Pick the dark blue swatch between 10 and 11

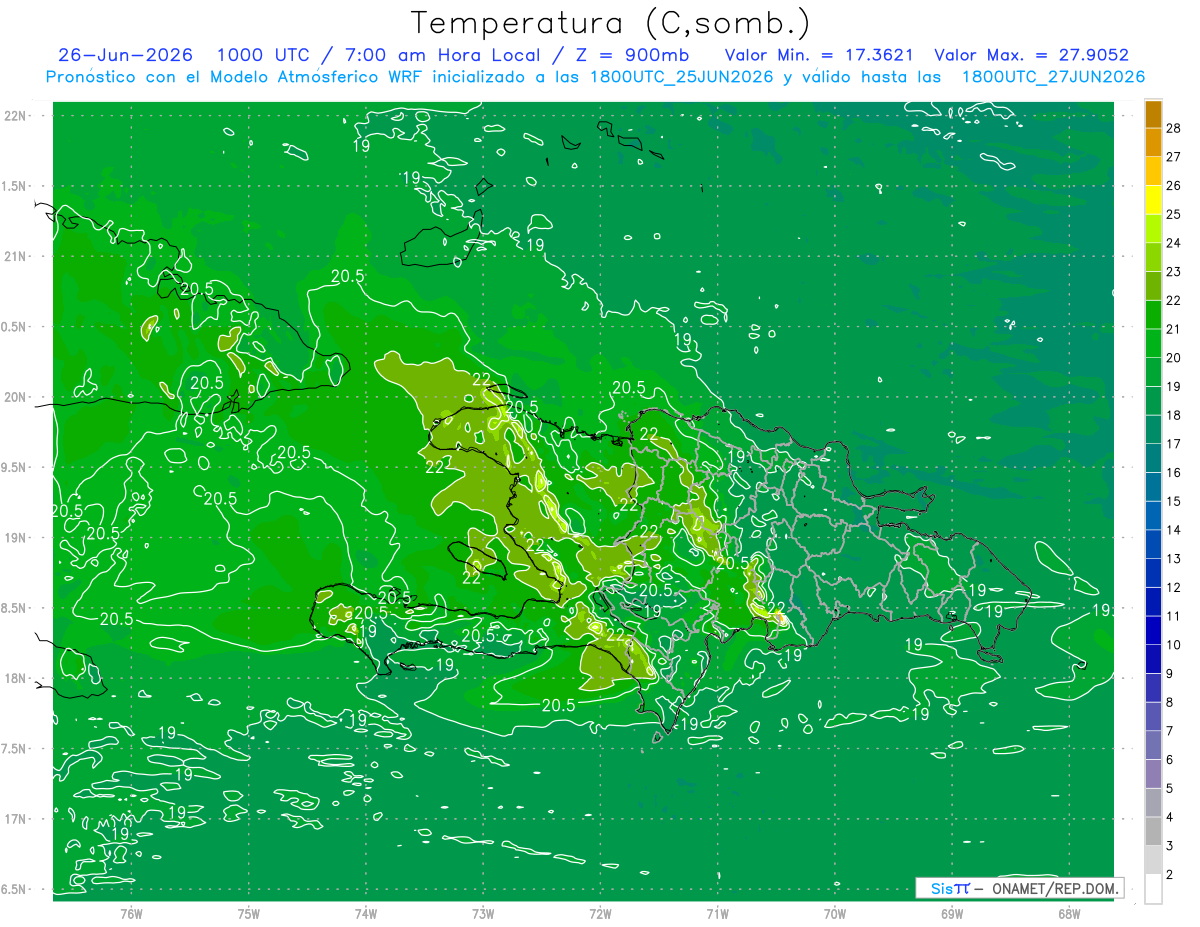(1153, 631)
